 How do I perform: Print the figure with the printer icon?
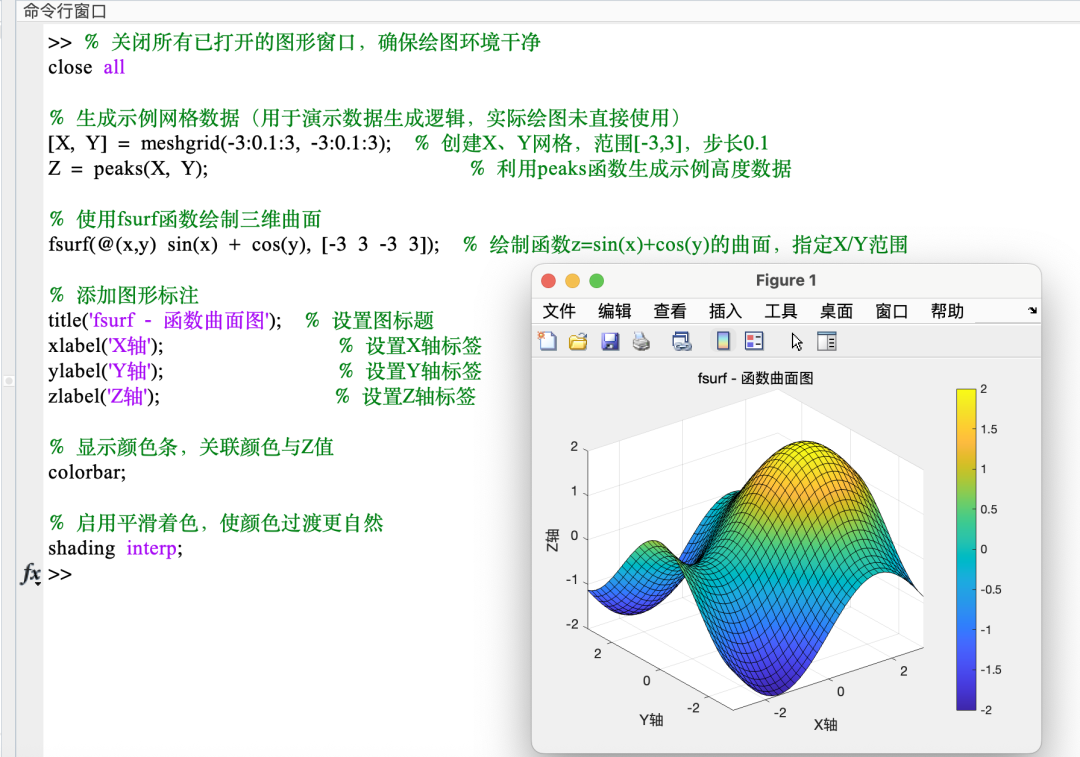point(641,341)
